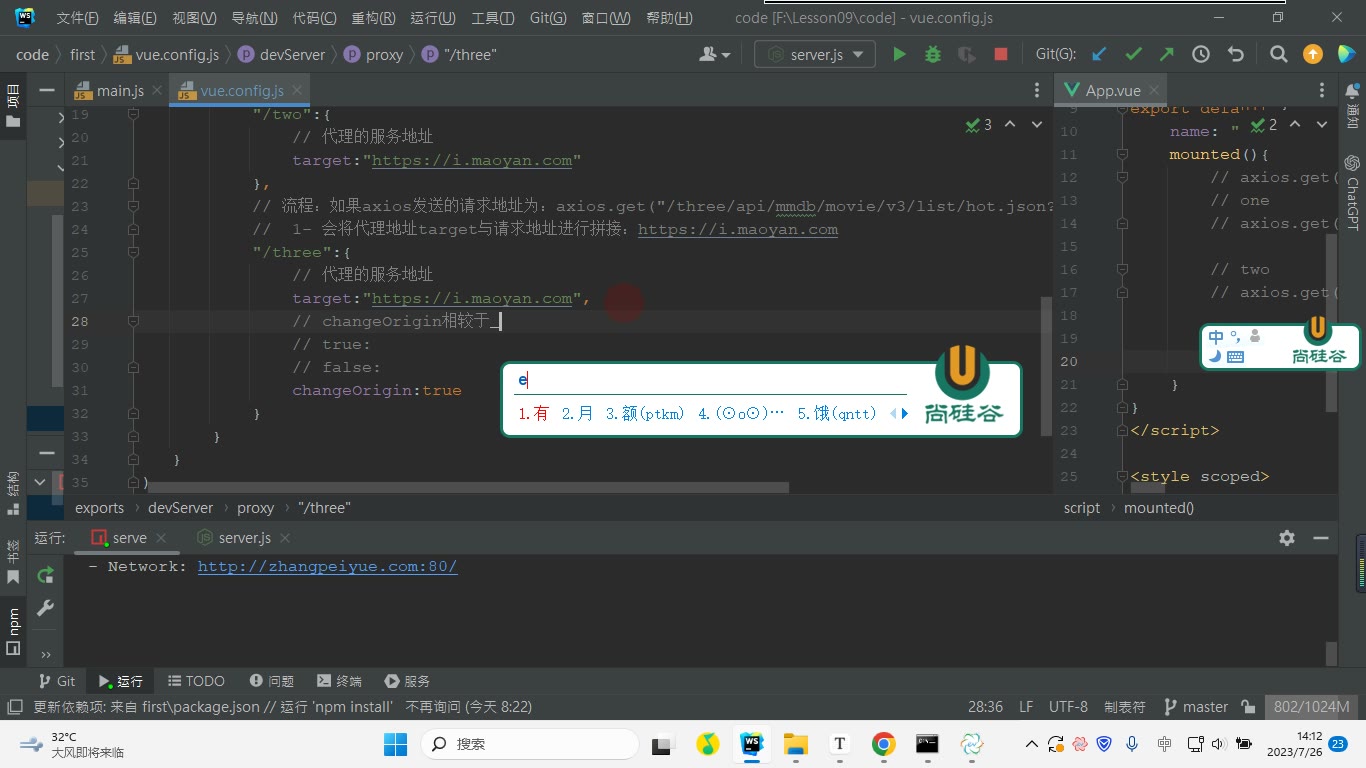Open the server.js run configuration dropdown
The width and height of the screenshot is (1366, 768).
(x=815, y=55)
